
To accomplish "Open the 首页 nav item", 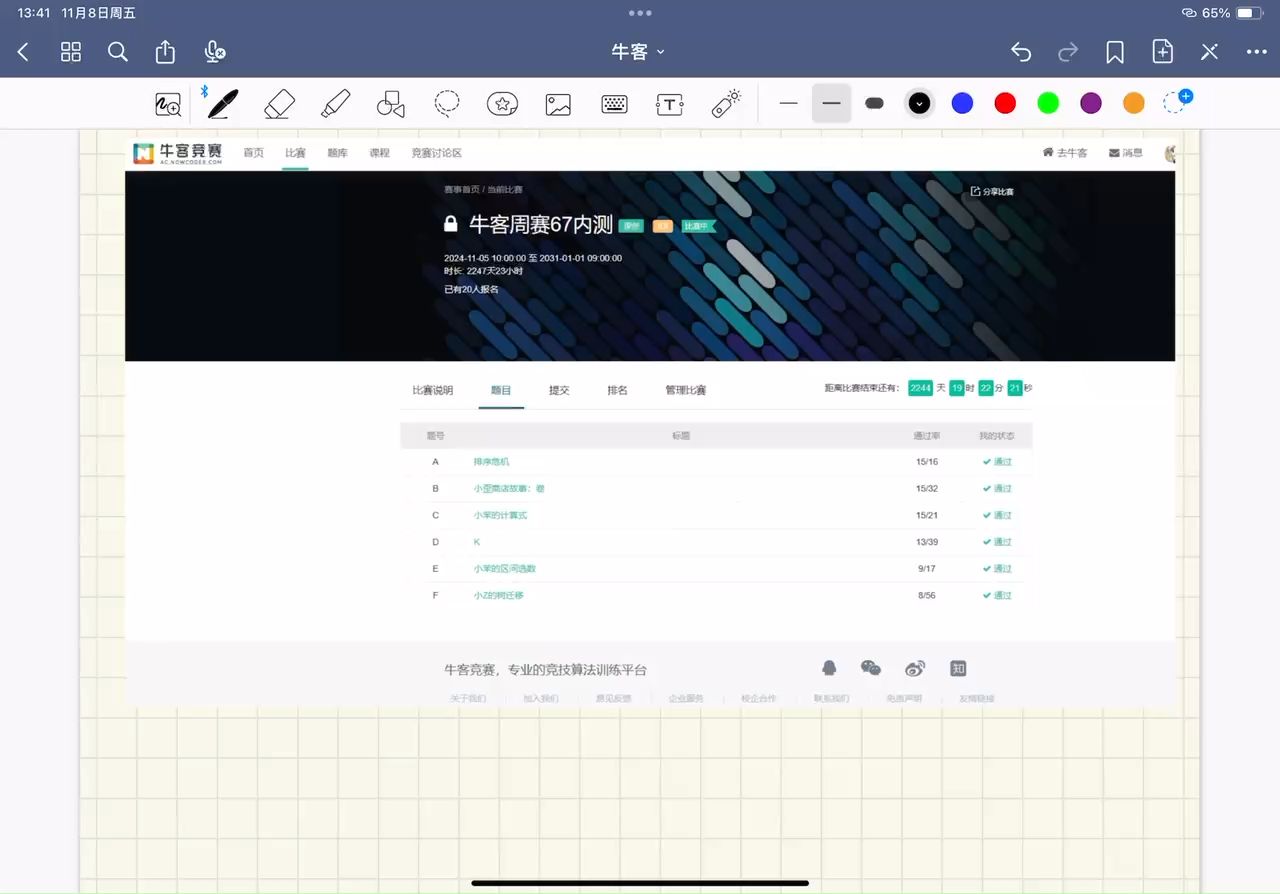I will coord(253,153).
